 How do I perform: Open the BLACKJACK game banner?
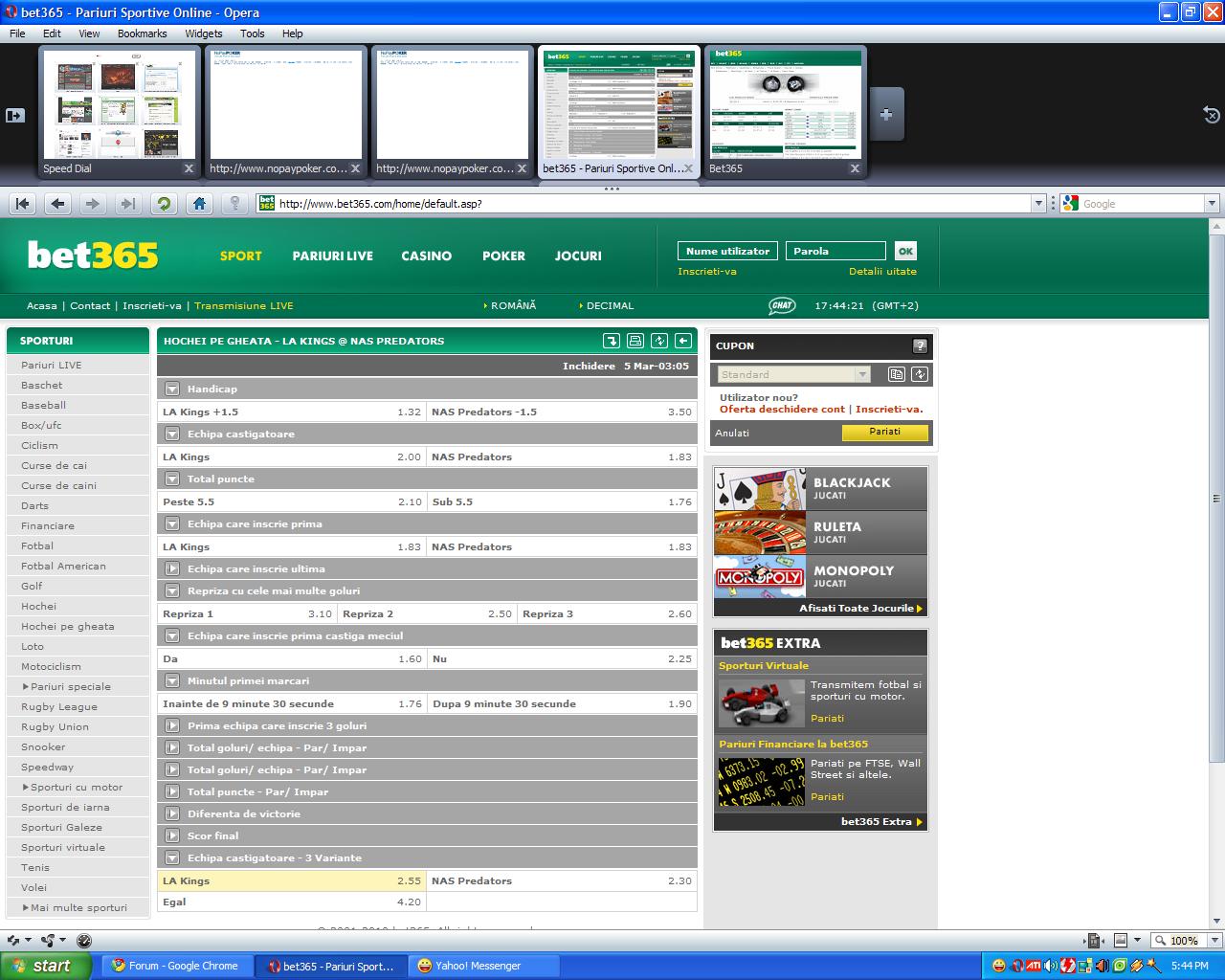click(820, 488)
